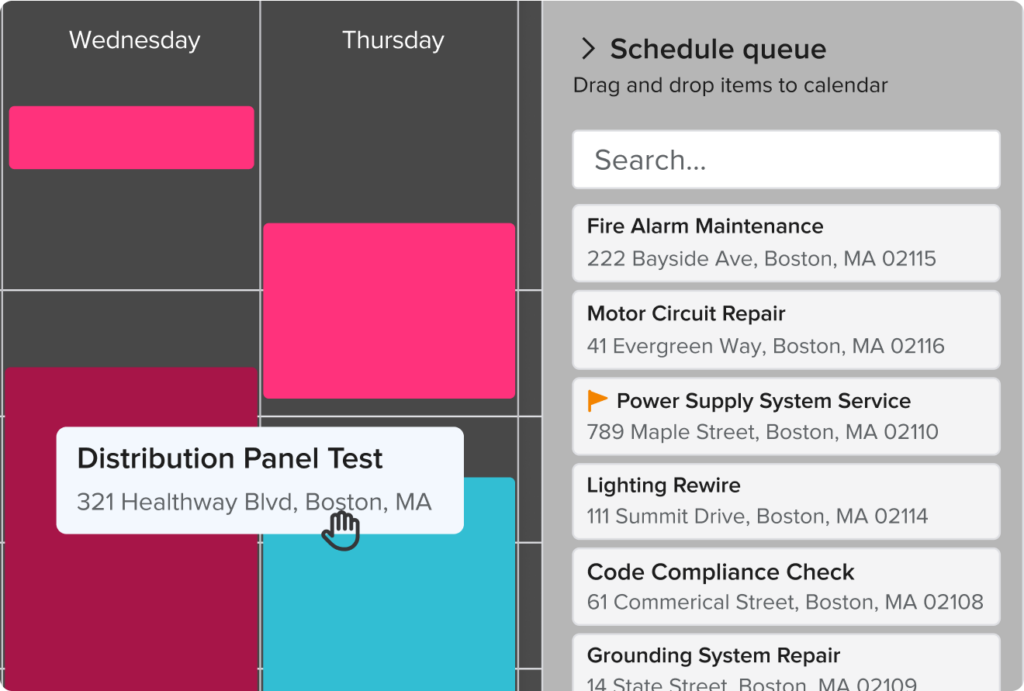This screenshot has width=1024, height=691.
Task: Open the Distribution Panel Test event details
Action: (x=230, y=458)
